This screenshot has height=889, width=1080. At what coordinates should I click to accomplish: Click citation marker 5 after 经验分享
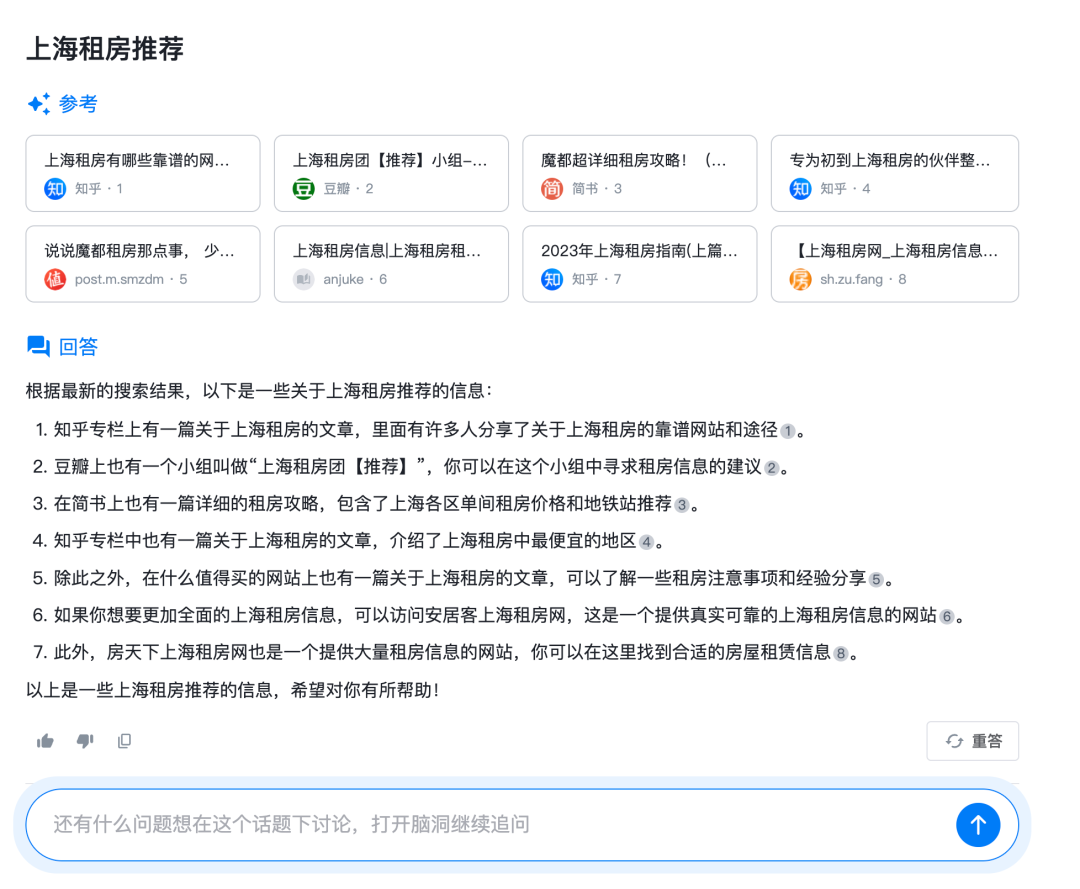coord(876,580)
